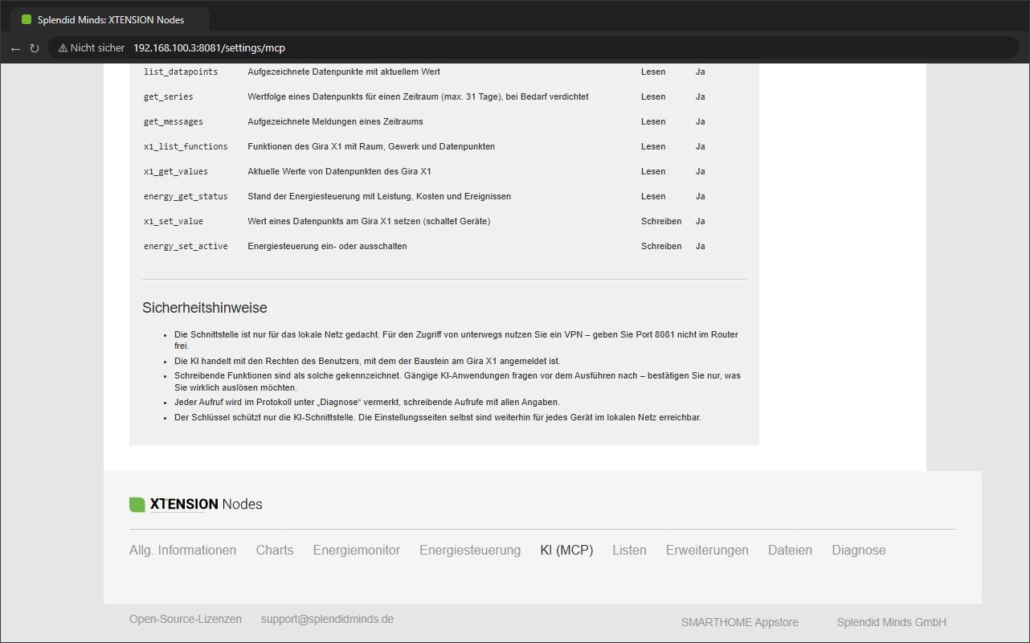Click the energy_set_active function name
The image size is (1030, 643).
point(186,247)
